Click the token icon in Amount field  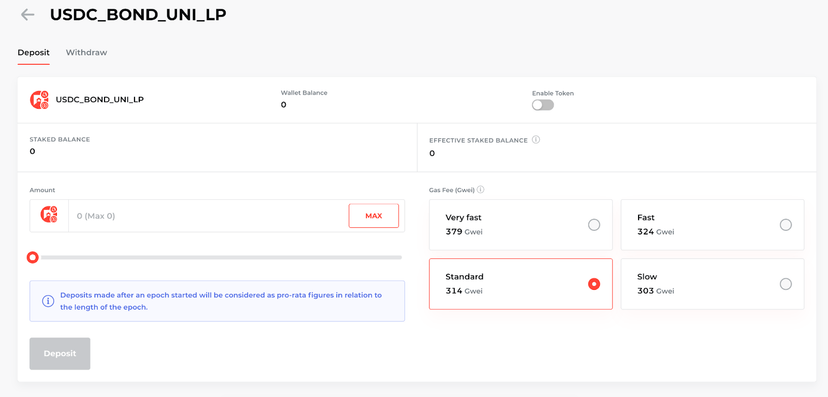click(49, 215)
